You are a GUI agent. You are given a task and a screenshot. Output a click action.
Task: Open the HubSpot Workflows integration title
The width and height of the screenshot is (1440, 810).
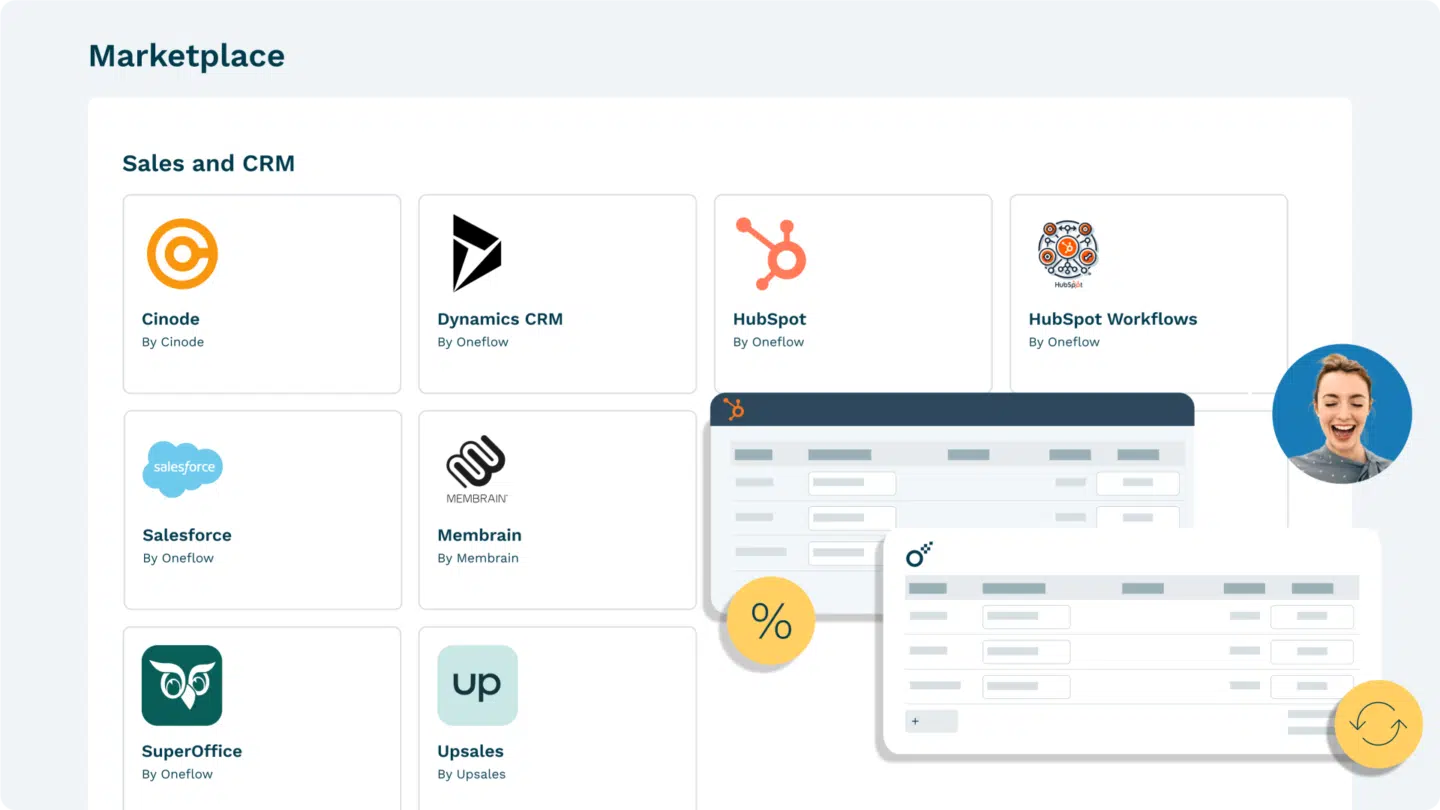[1113, 319]
